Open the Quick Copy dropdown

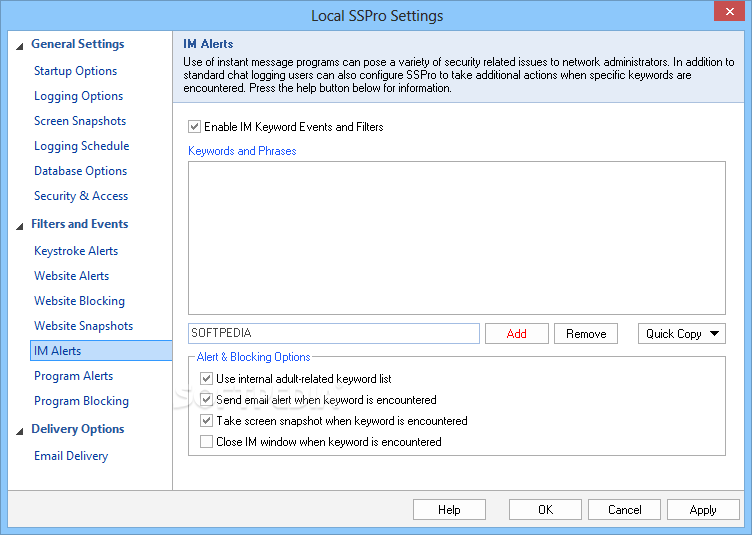[x=682, y=334]
